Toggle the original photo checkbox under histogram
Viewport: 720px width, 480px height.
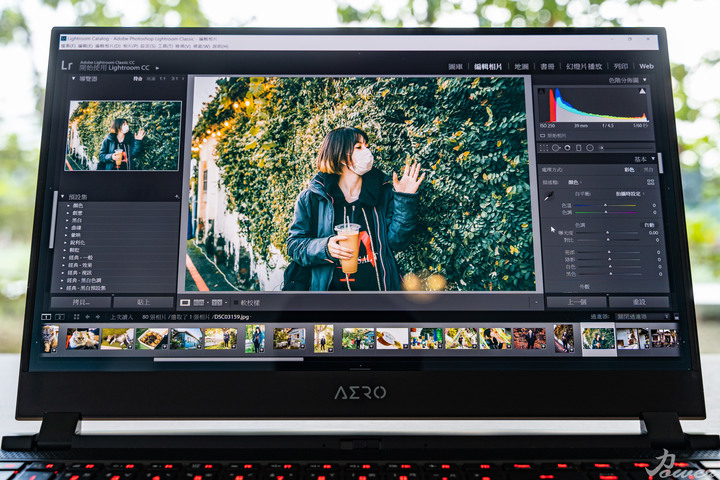(543, 136)
